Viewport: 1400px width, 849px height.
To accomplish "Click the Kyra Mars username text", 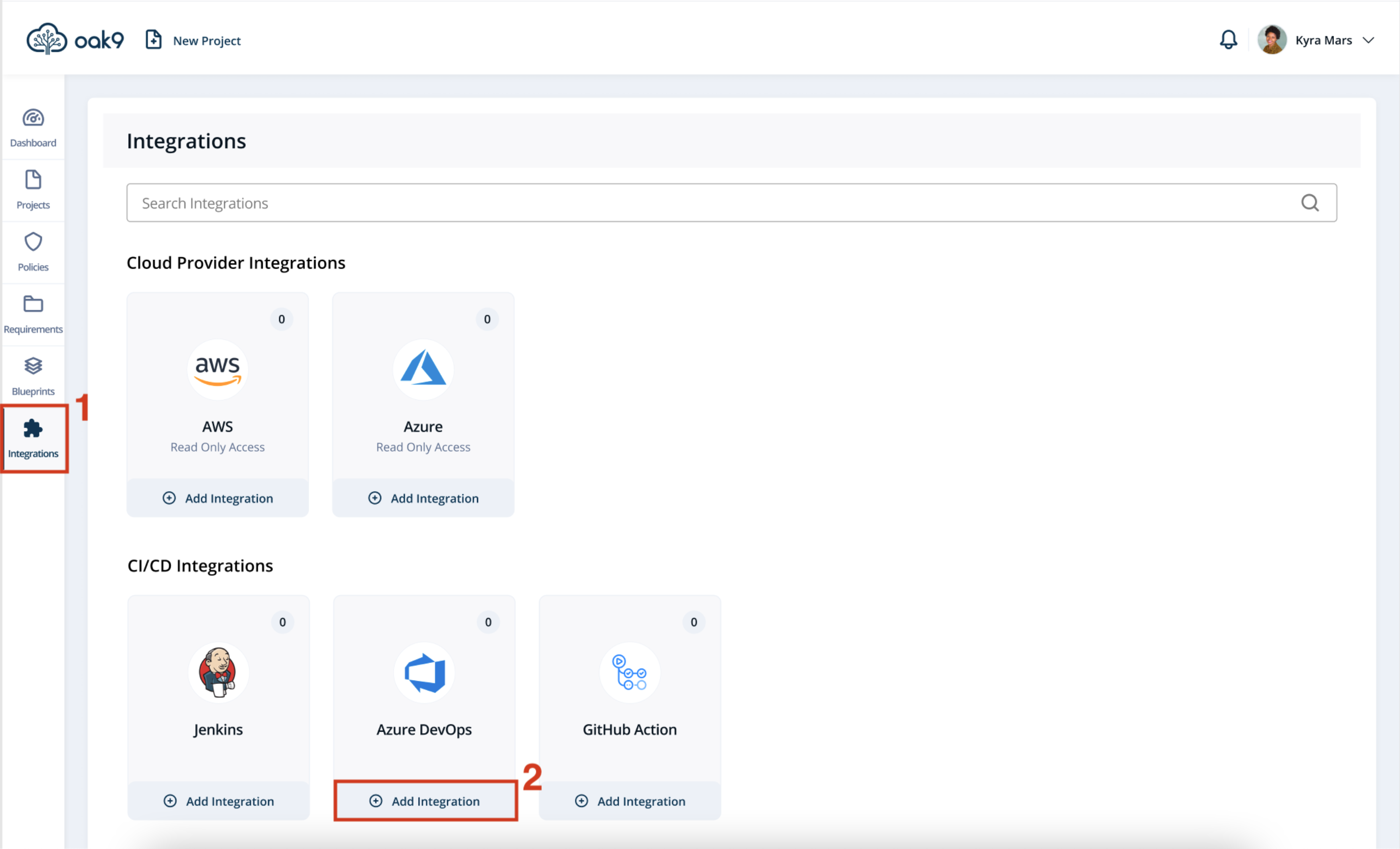I will coord(1323,41).
